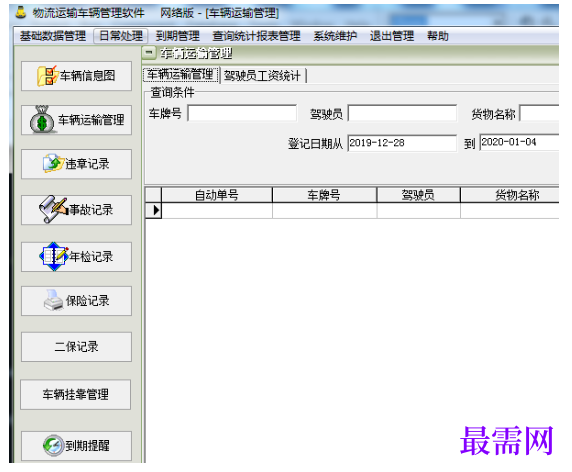Switch to the 车辆运输管理 tab
Screen dimensions: 572x472
181,75
